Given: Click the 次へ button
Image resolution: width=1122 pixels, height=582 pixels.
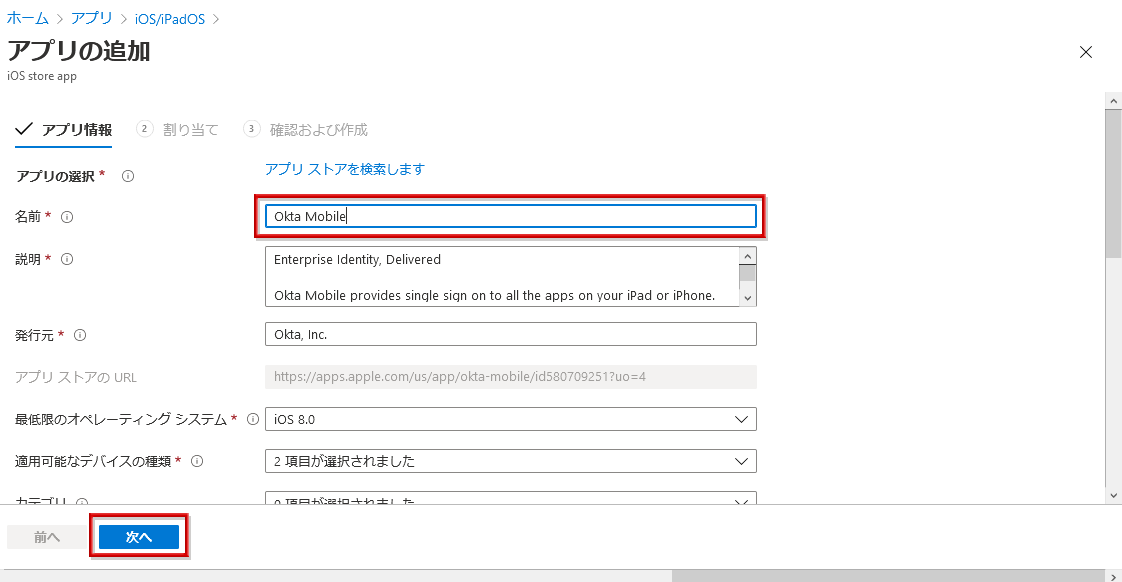Looking at the screenshot, I should click(x=139, y=537).
